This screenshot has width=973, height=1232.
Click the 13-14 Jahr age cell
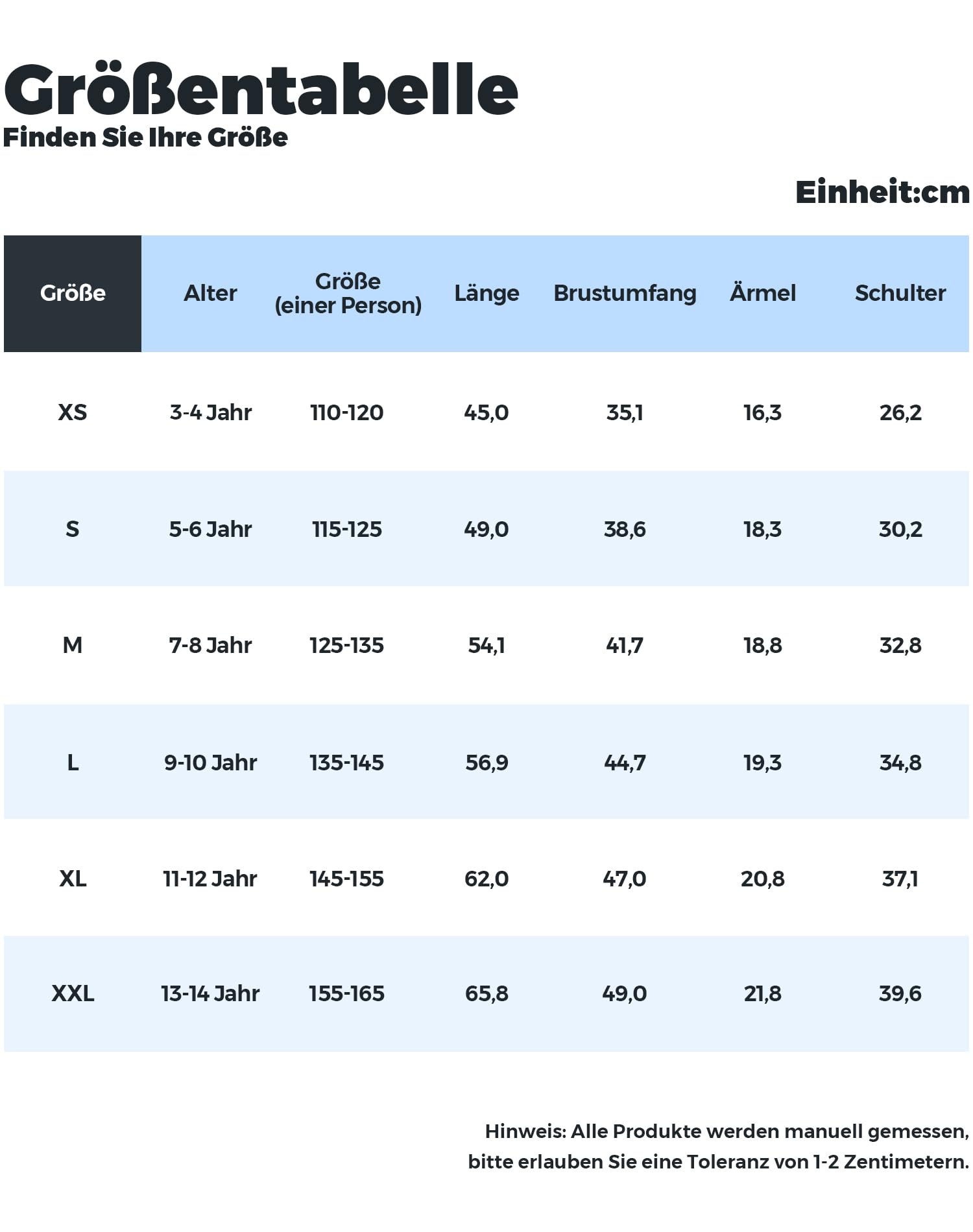click(x=210, y=993)
